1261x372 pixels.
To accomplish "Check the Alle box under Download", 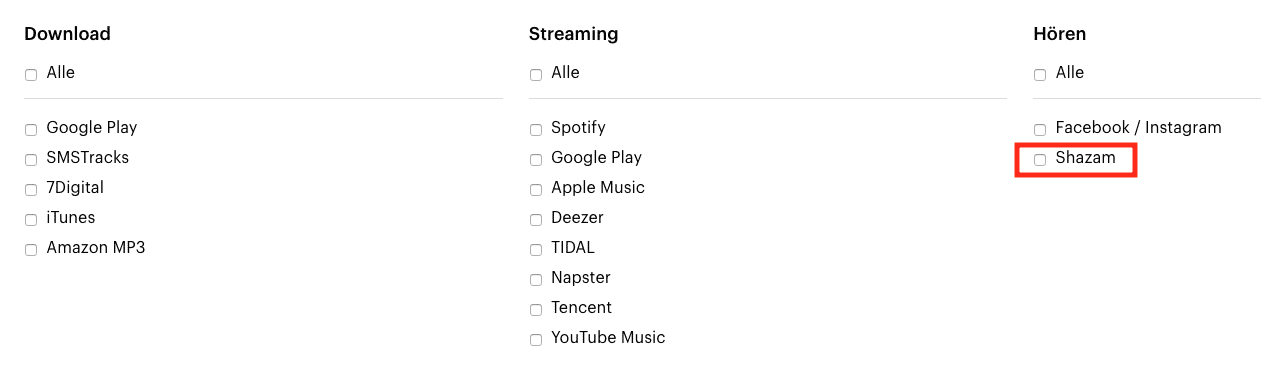I will click(x=31, y=75).
